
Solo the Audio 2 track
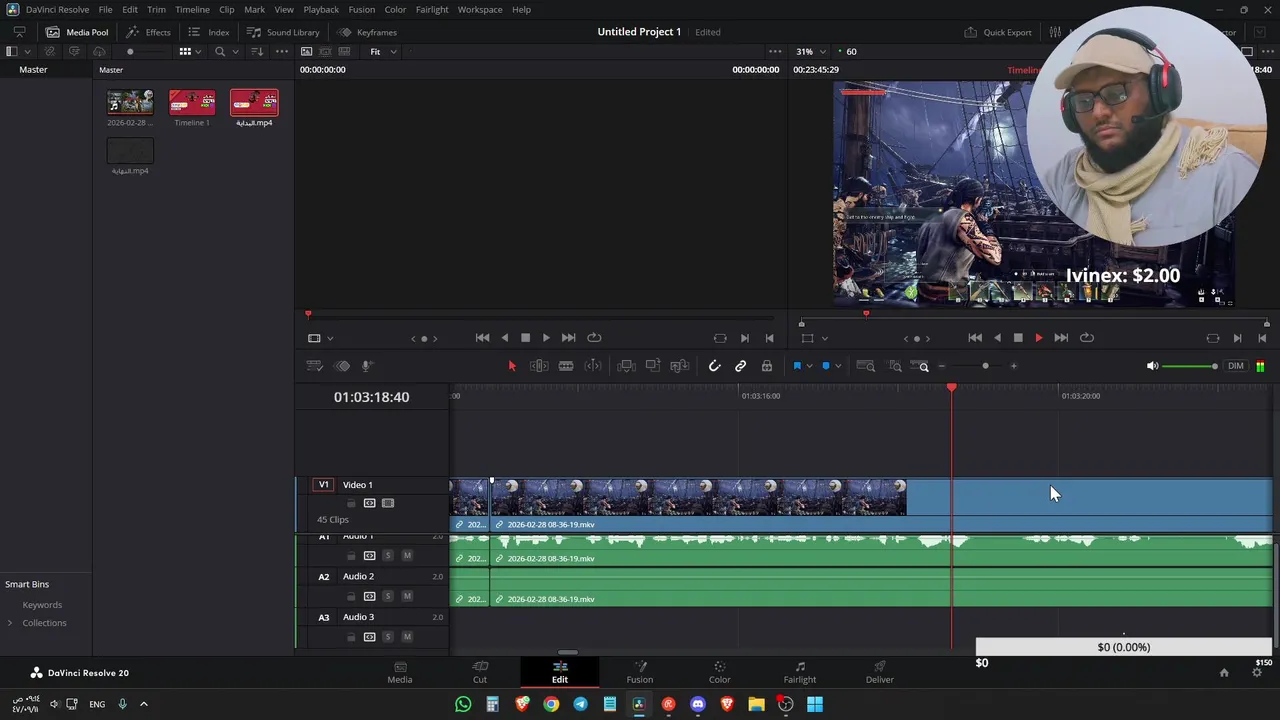tap(388, 596)
